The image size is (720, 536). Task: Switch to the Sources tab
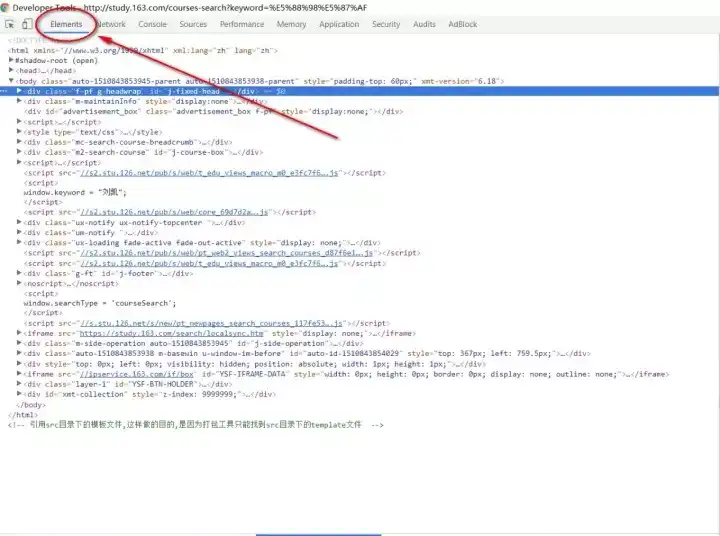(193, 24)
